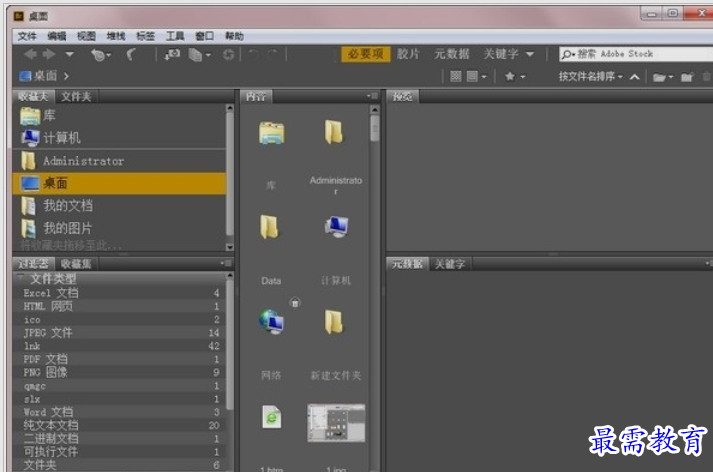Select the 网络 item in content panel
Image resolution: width=713 pixels, height=472 pixels.
pyautogui.click(x=271, y=322)
